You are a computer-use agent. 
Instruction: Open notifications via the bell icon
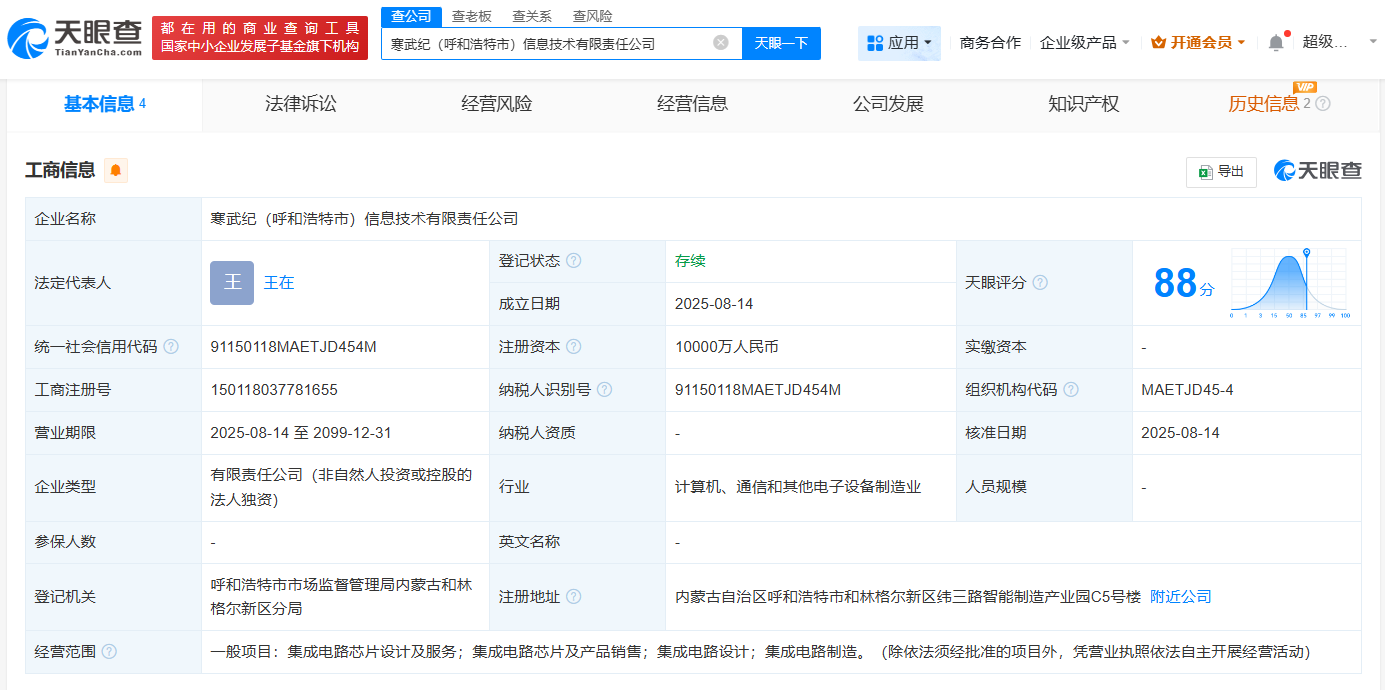pyautogui.click(x=1275, y=42)
